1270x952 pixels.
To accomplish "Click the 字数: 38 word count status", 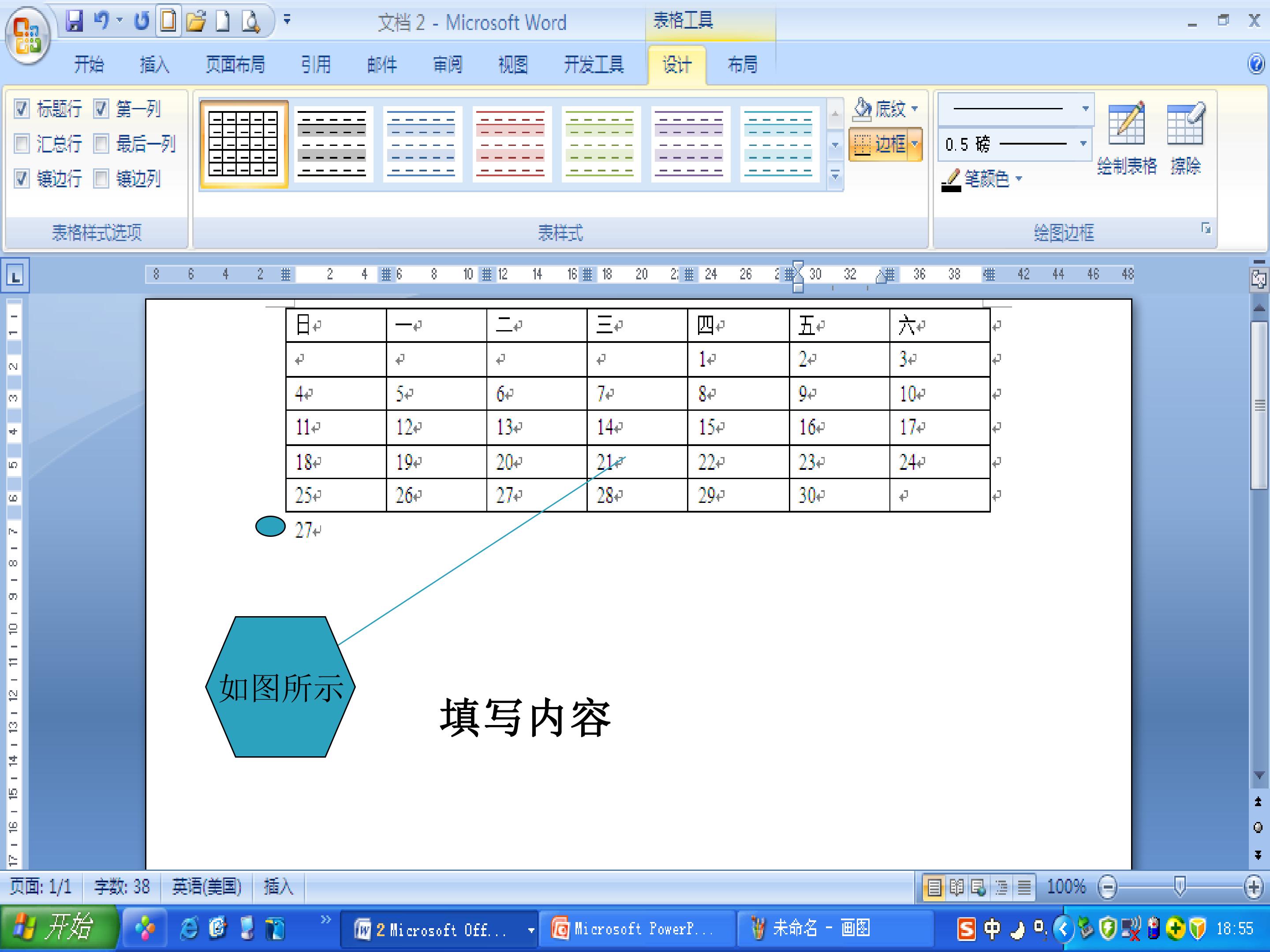I will [122, 887].
